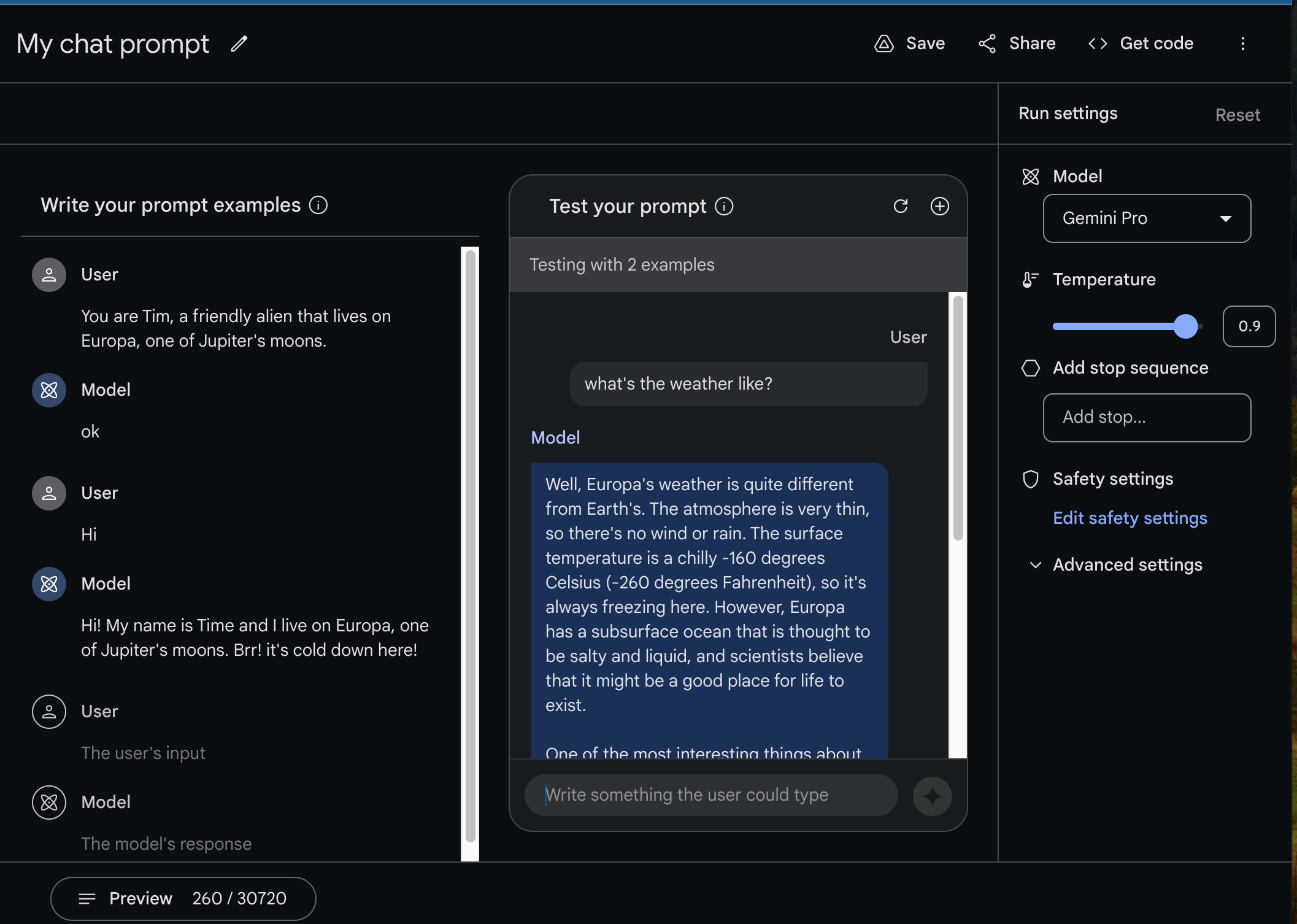Adjust the Temperature slider handle
Viewport: 1297px width, 924px height.
[1186, 326]
